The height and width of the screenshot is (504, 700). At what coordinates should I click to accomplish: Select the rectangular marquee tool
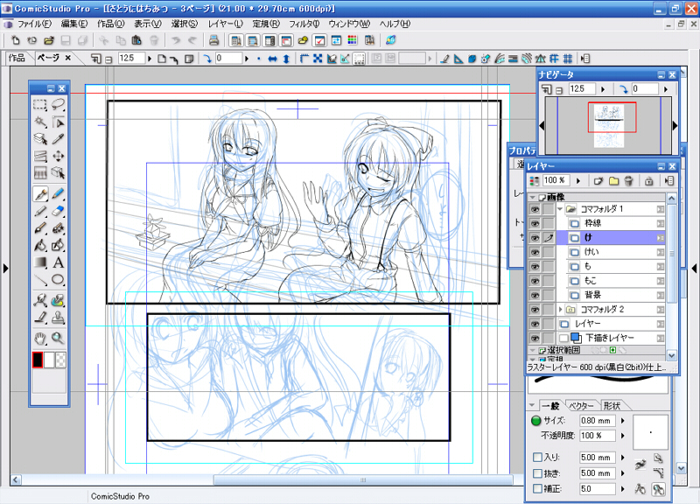(40, 105)
